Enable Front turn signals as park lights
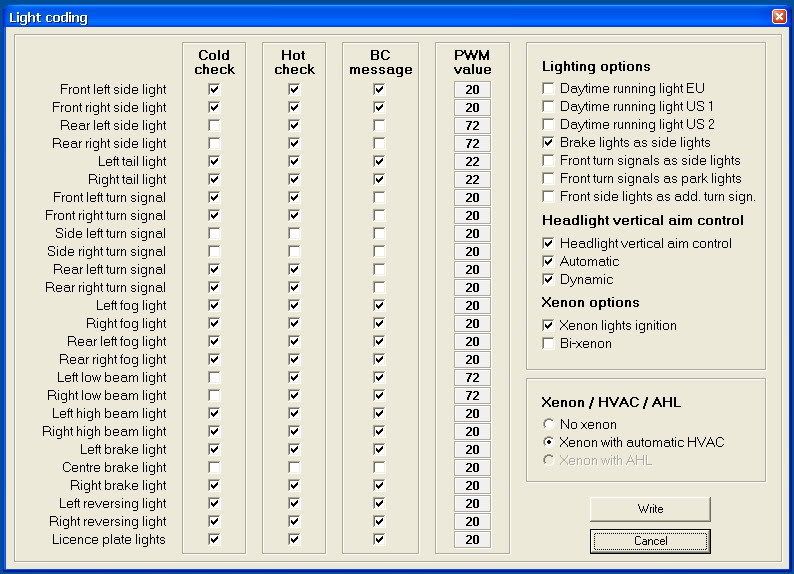 click(x=548, y=179)
